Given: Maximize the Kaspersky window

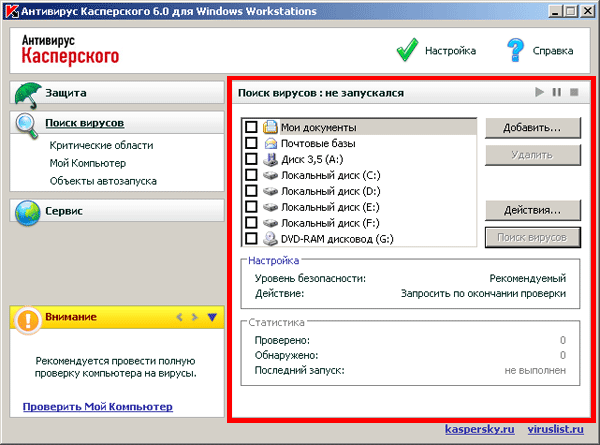Looking at the screenshot, I should 571,11.
